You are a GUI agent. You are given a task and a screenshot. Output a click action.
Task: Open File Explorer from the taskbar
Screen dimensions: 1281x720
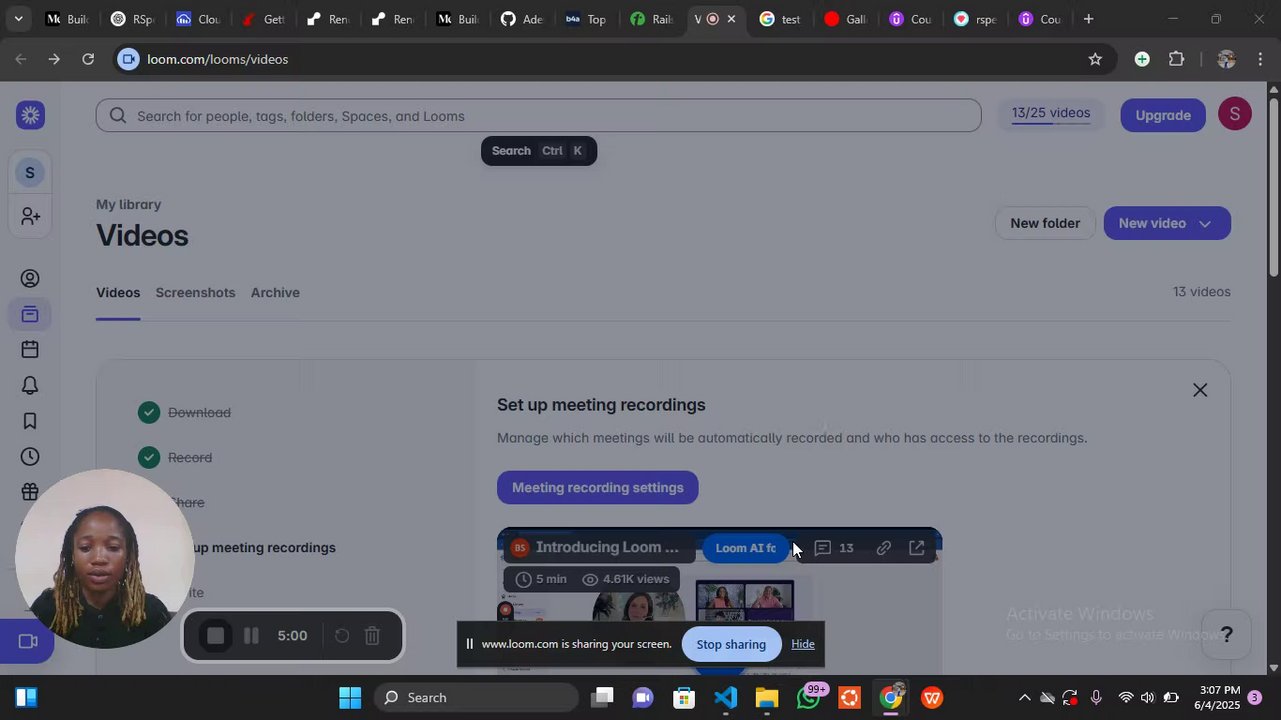pos(767,698)
